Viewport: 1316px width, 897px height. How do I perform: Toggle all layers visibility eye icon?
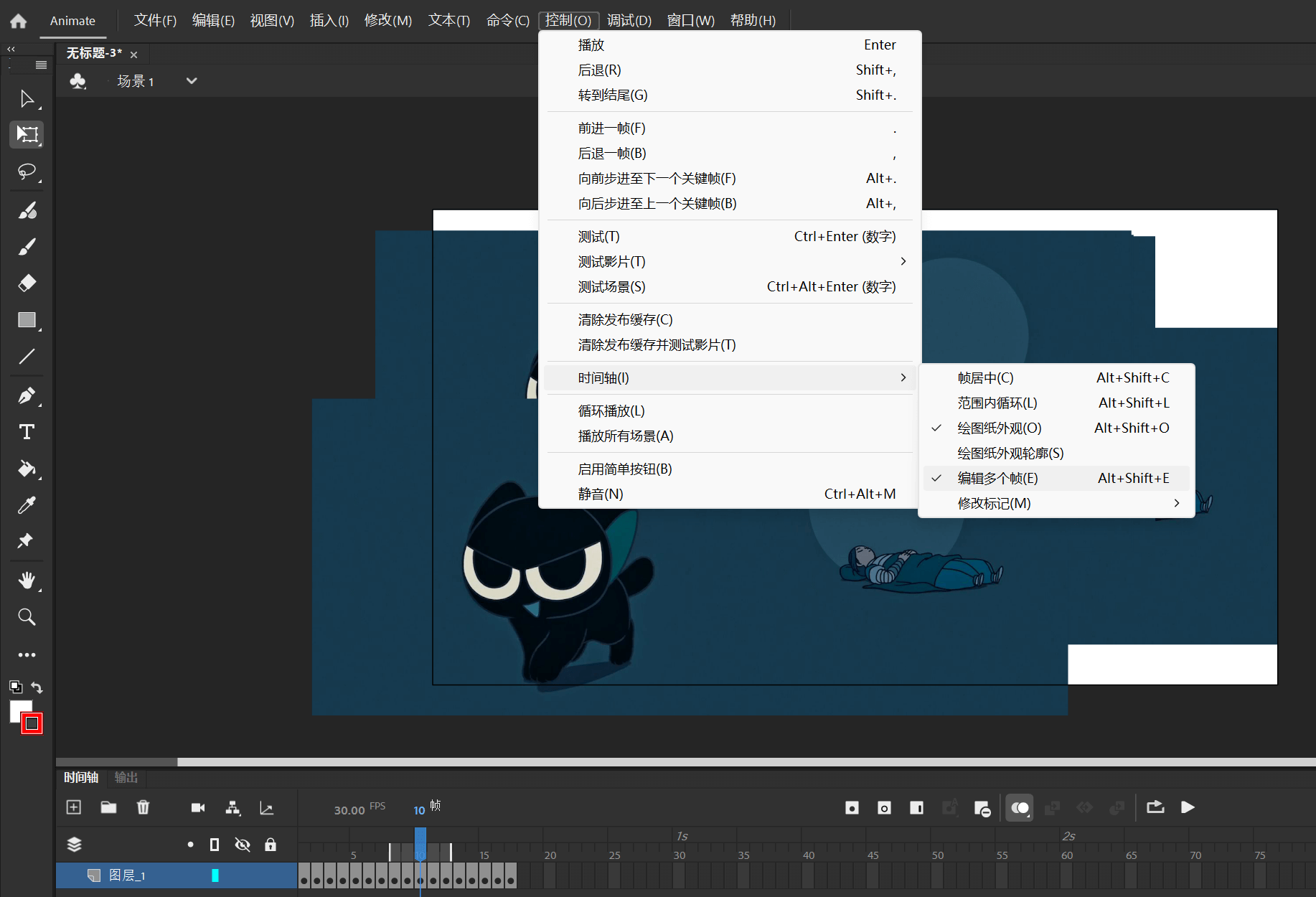[x=243, y=845]
